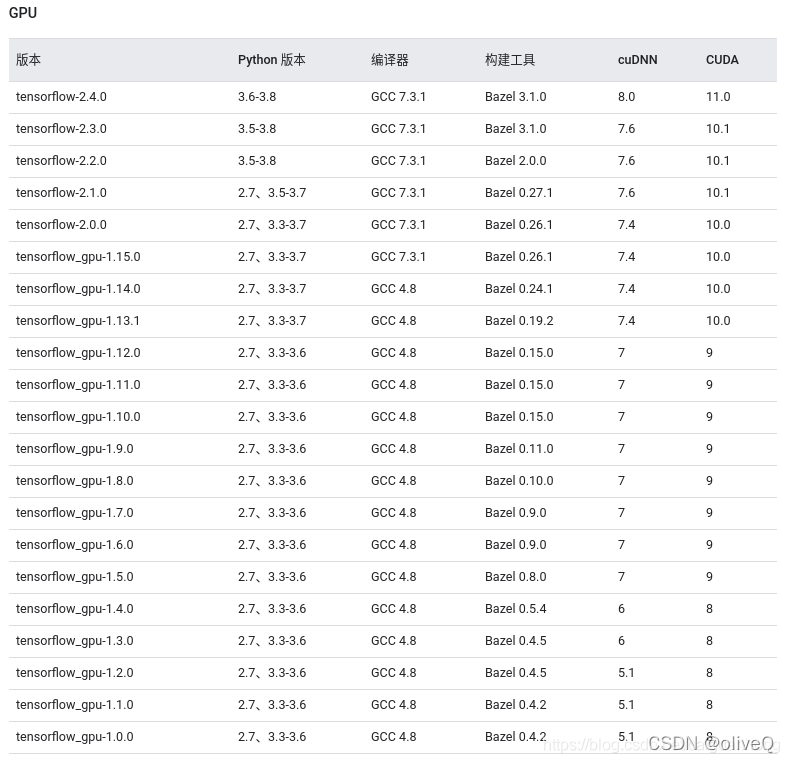Click the GPU heading above the table
The height and width of the screenshot is (763, 789).
click(x=23, y=13)
